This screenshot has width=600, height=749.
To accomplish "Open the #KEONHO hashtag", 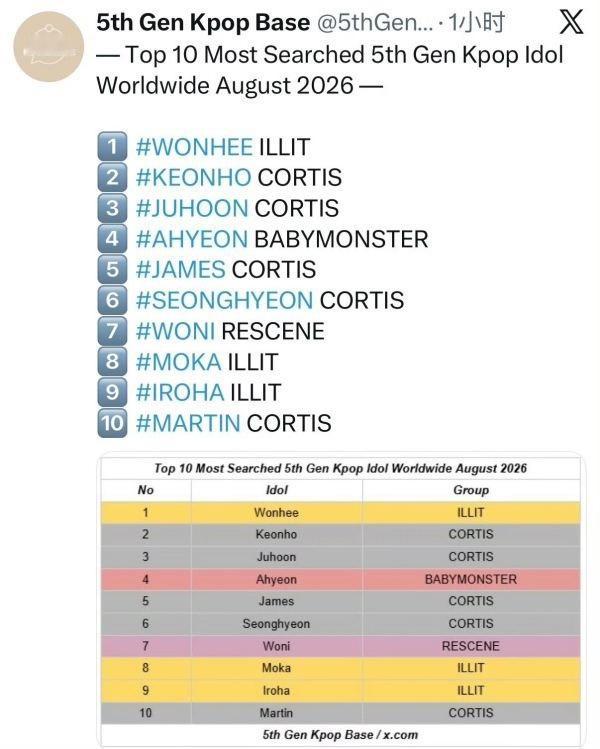I will [193, 177].
